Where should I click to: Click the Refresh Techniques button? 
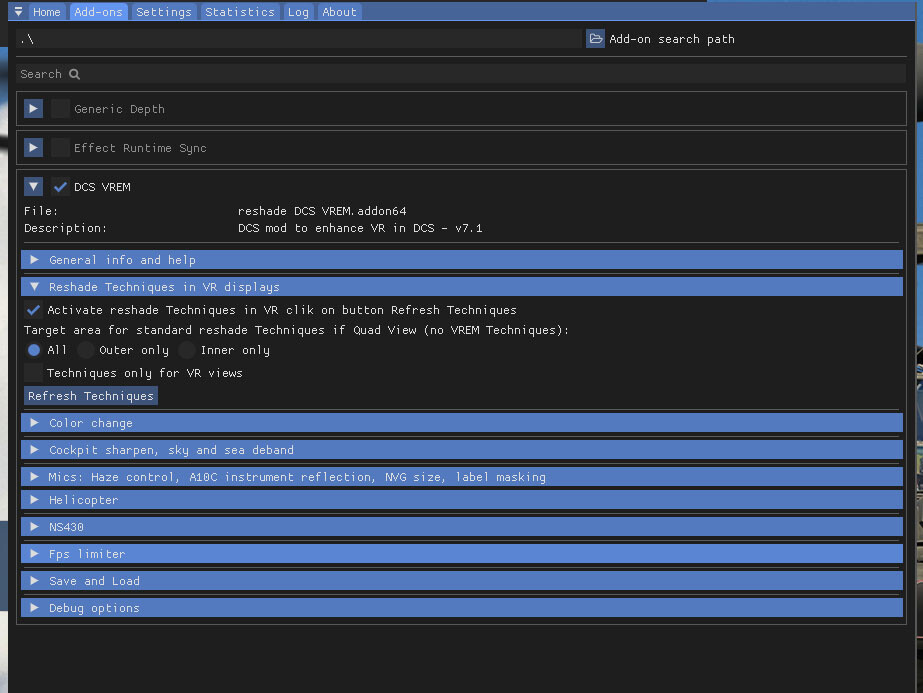tap(91, 396)
